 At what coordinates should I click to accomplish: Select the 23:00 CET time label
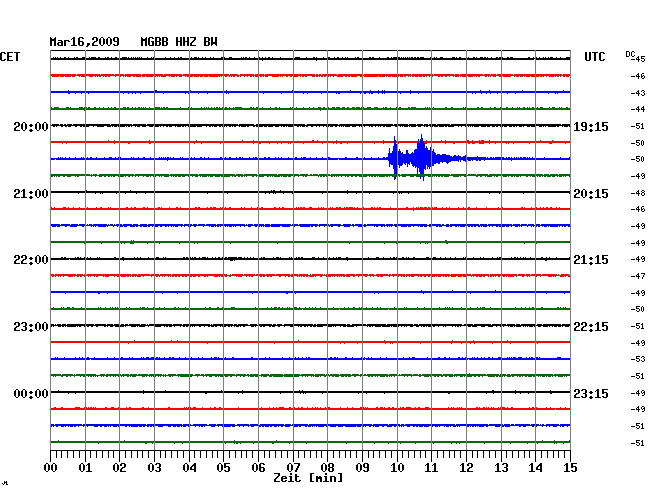tap(31, 327)
